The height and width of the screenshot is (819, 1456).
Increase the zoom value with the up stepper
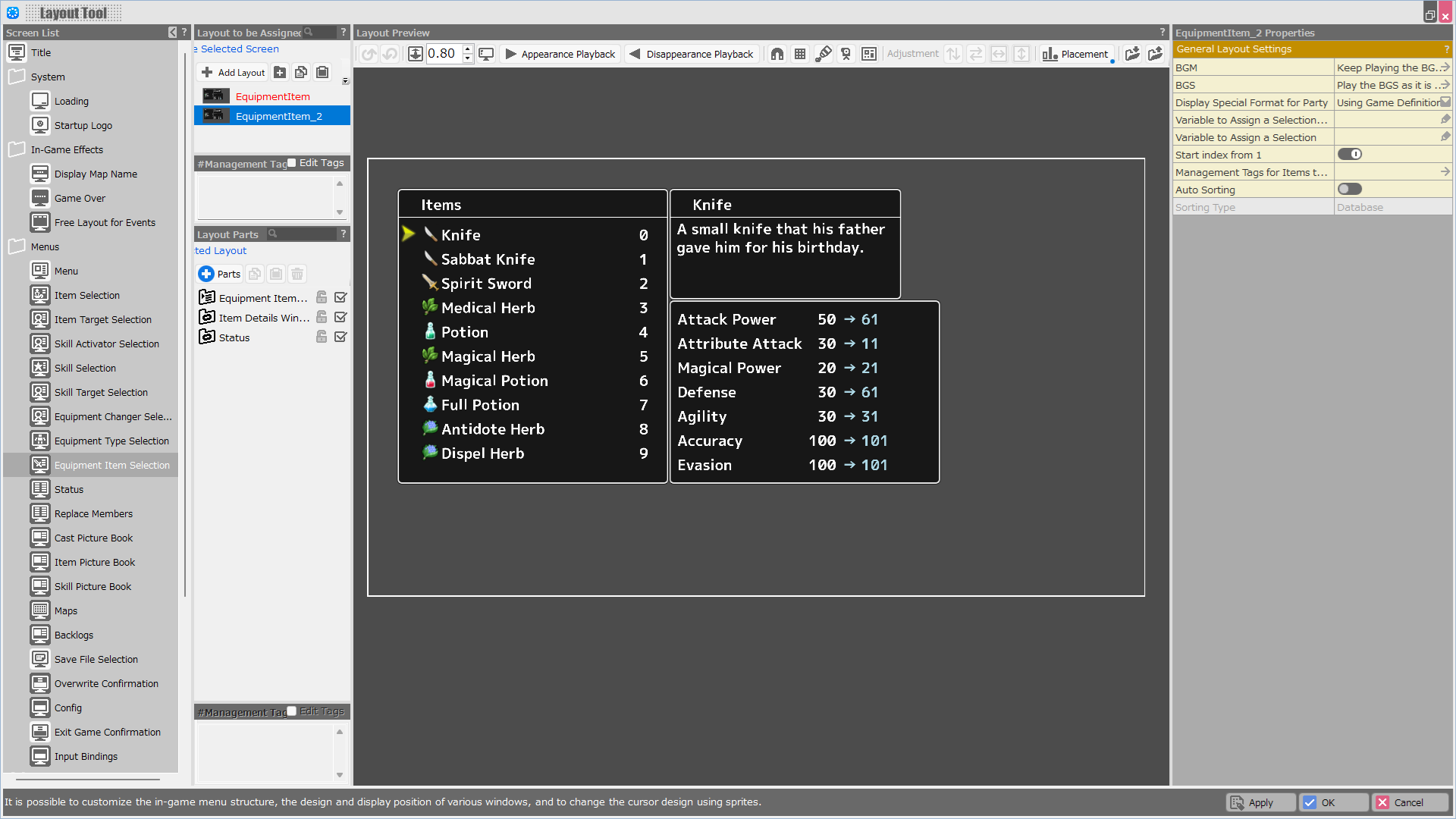tap(468, 49)
